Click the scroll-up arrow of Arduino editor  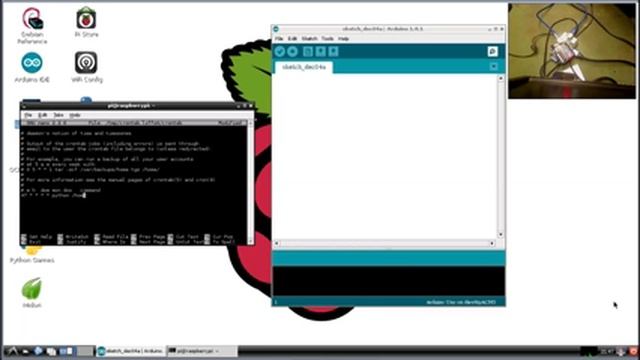(x=501, y=78)
